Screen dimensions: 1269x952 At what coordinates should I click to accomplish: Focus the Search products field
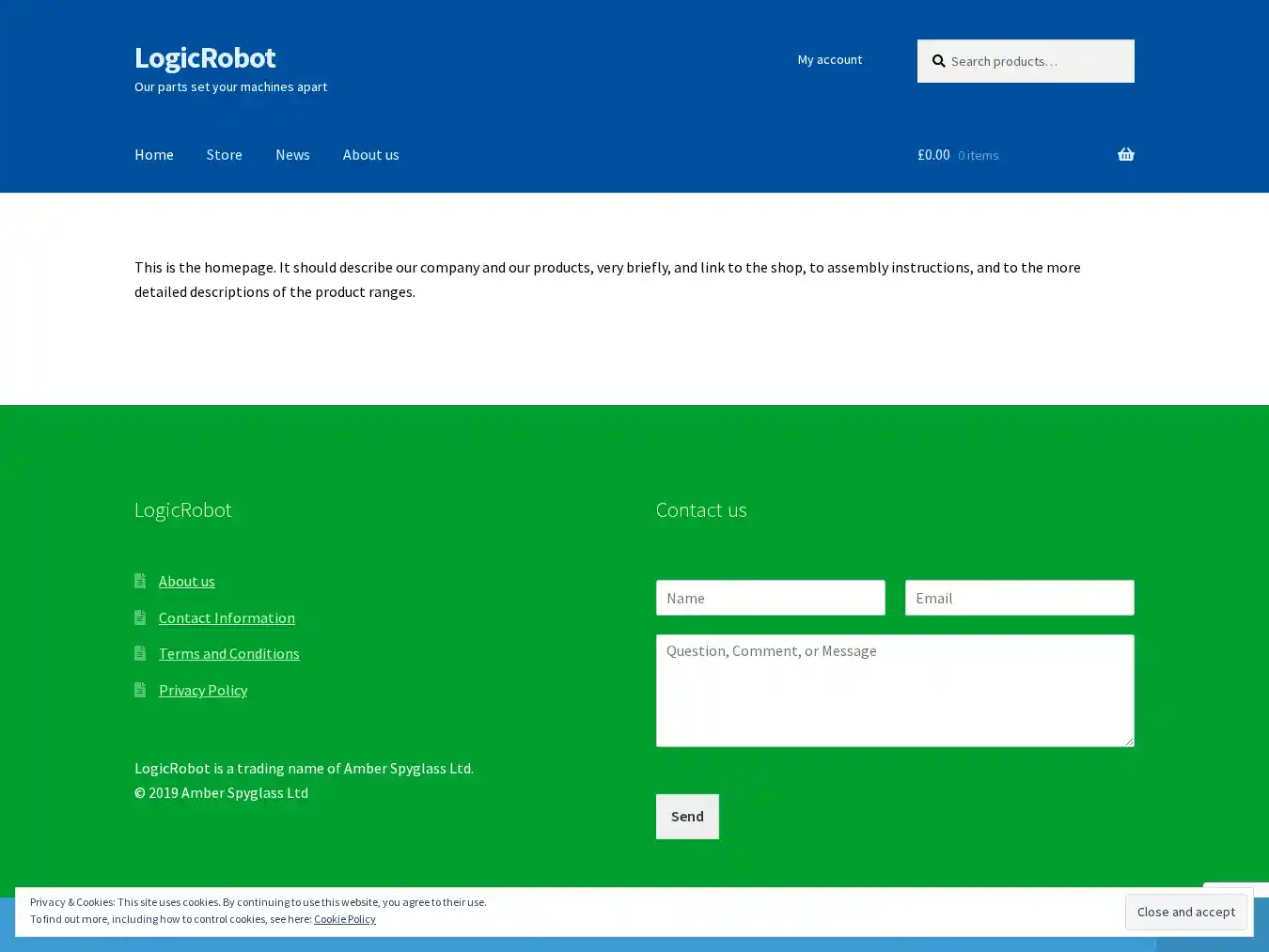pos(1034,61)
